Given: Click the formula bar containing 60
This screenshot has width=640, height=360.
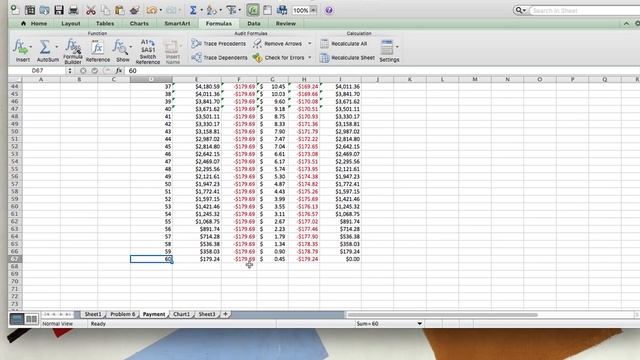Looking at the screenshot, I should click(x=382, y=71).
